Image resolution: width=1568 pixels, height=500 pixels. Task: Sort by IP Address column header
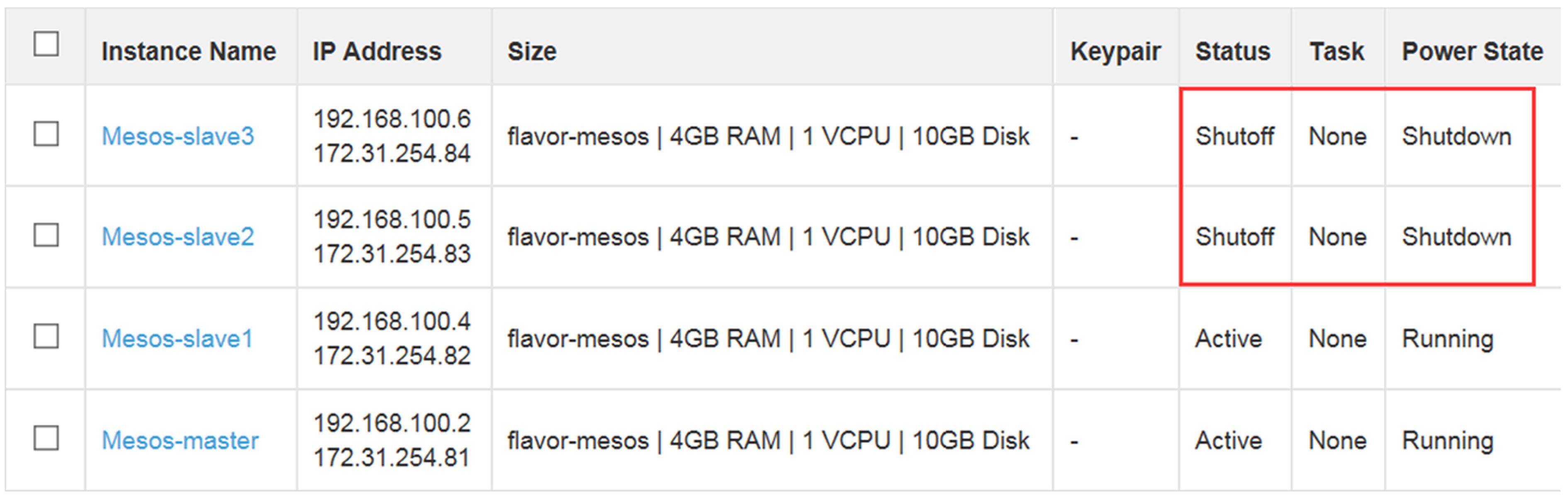point(377,52)
